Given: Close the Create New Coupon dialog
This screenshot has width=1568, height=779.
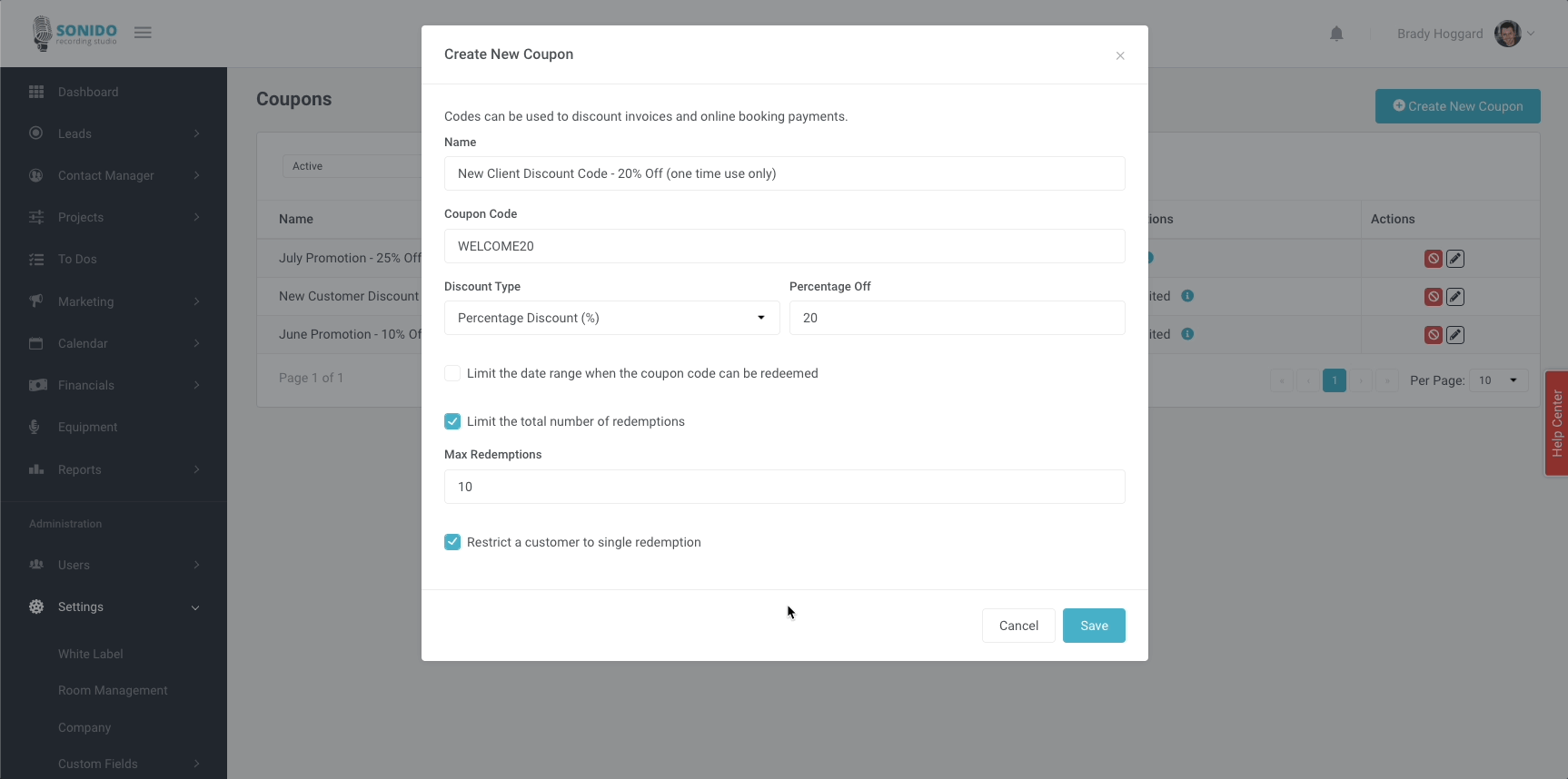Looking at the screenshot, I should [x=1120, y=55].
